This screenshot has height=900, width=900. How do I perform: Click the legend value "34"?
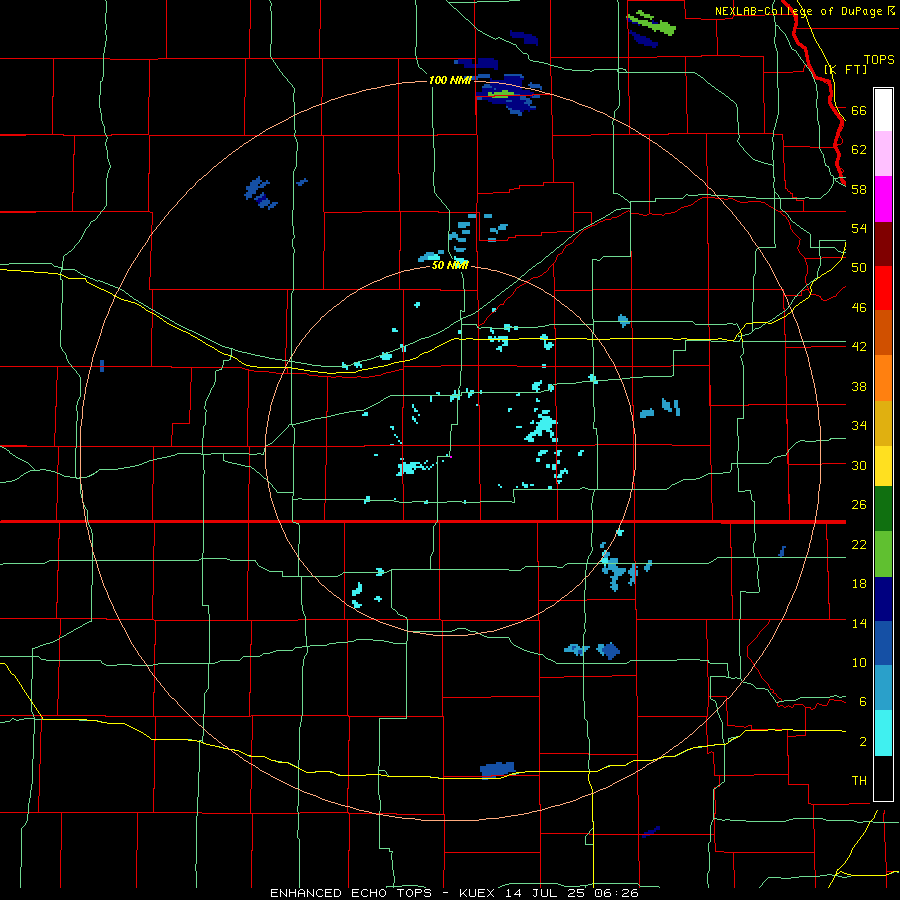click(x=859, y=426)
